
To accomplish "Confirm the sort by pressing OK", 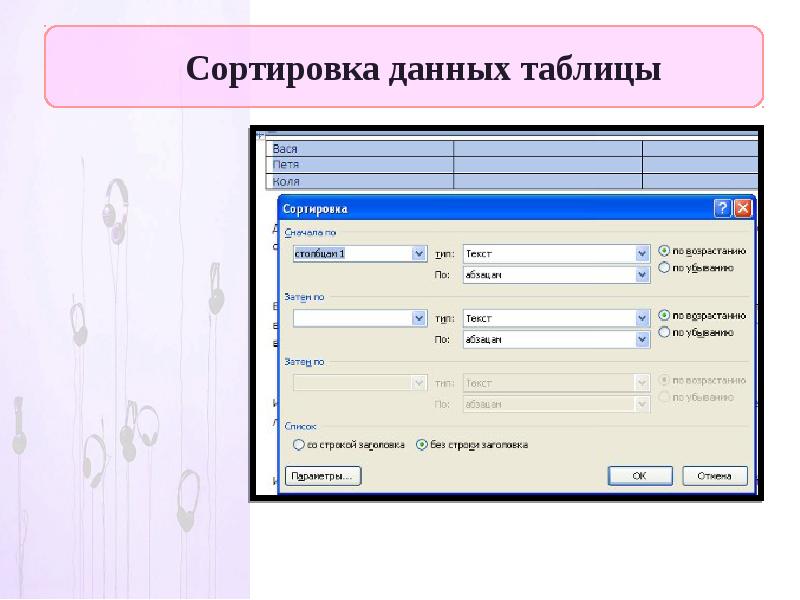I will [638, 476].
